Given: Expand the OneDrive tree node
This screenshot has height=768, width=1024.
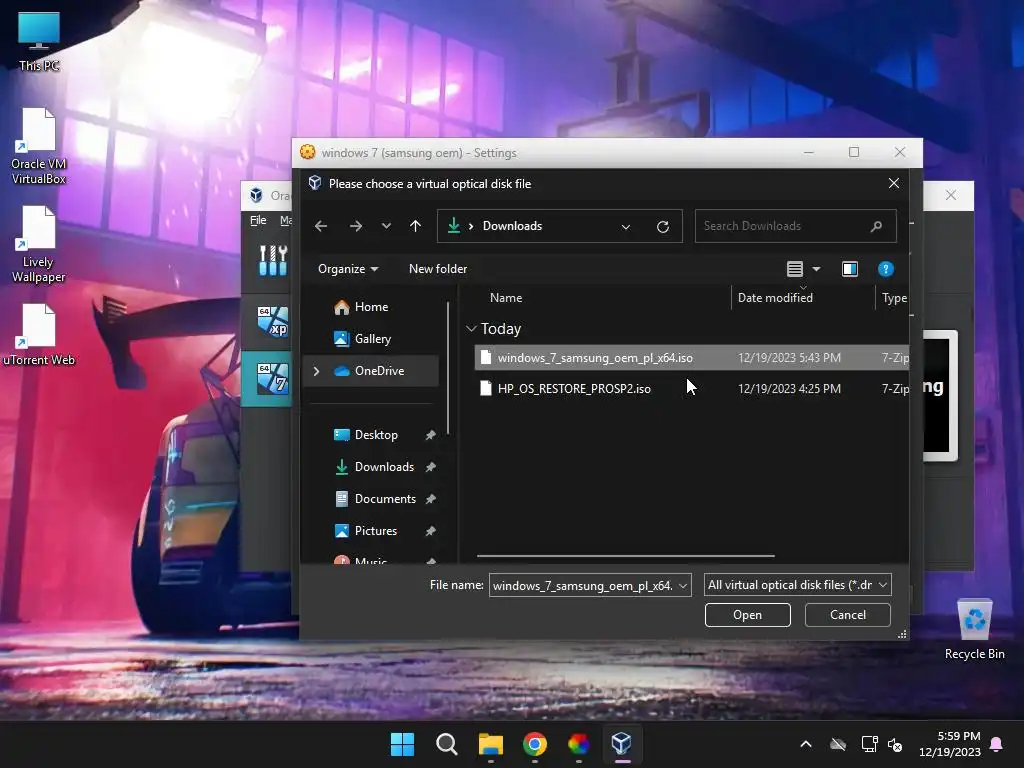Looking at the screenshot, I should [x=317, y=371].
